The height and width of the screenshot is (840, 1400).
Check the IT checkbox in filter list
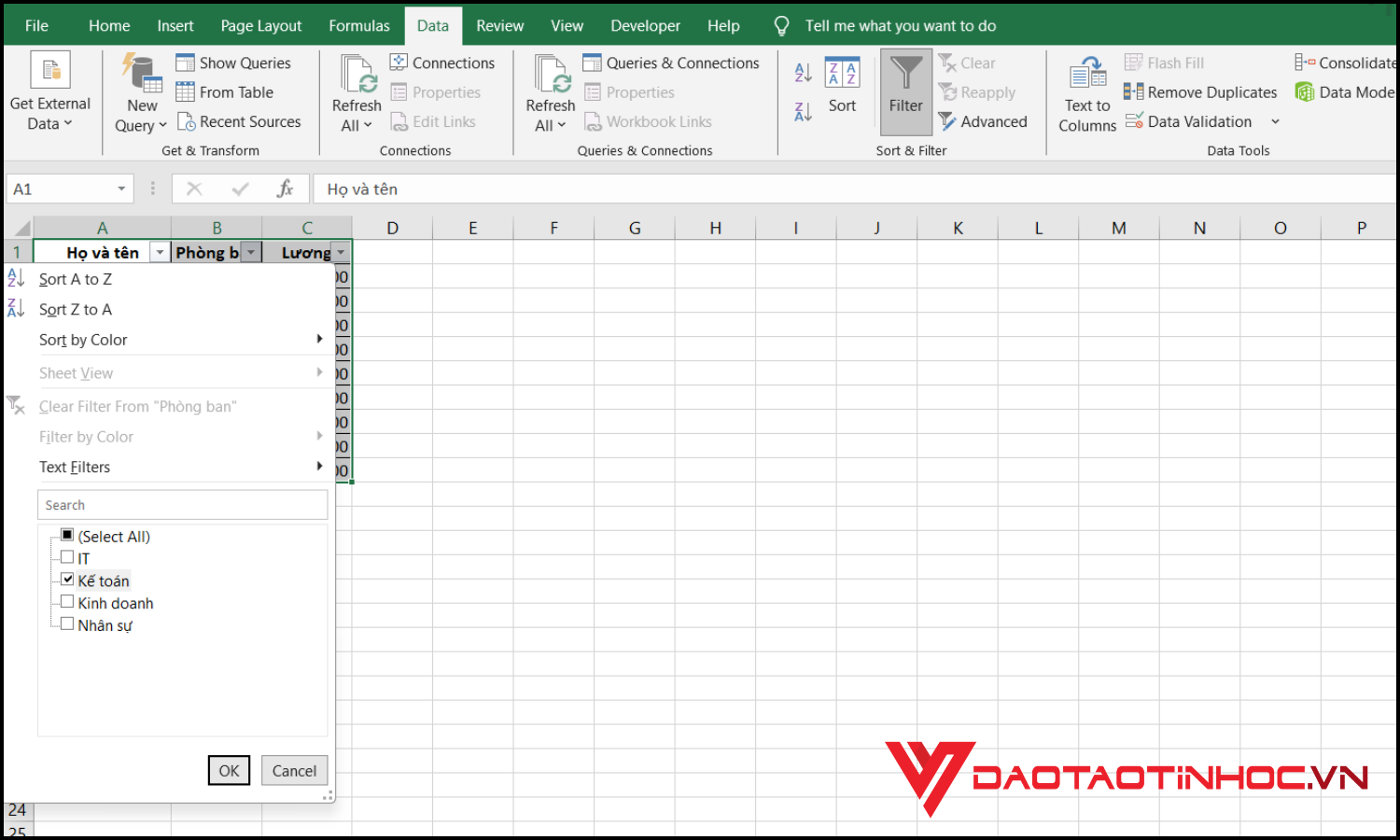click(x=67, y=557)
